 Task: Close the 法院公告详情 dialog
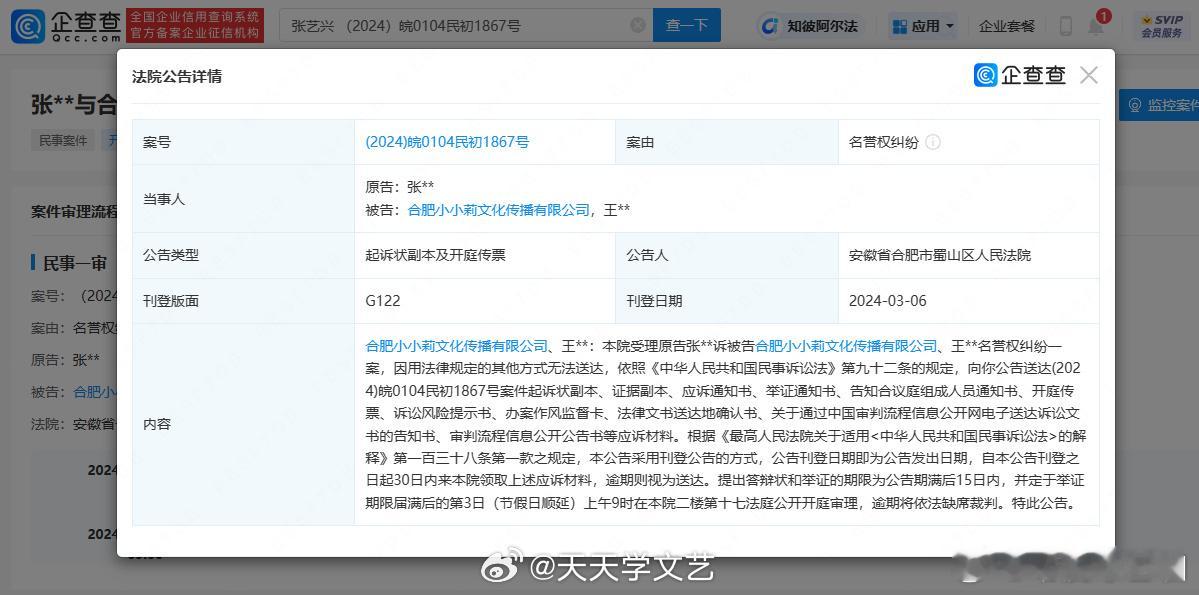pos(1089,75)
